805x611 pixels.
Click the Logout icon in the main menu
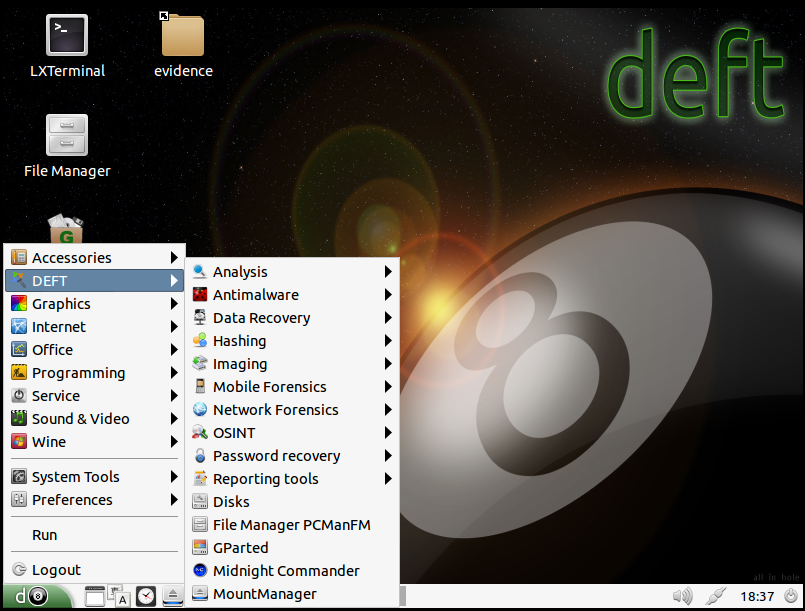click(x=19, y=569)
